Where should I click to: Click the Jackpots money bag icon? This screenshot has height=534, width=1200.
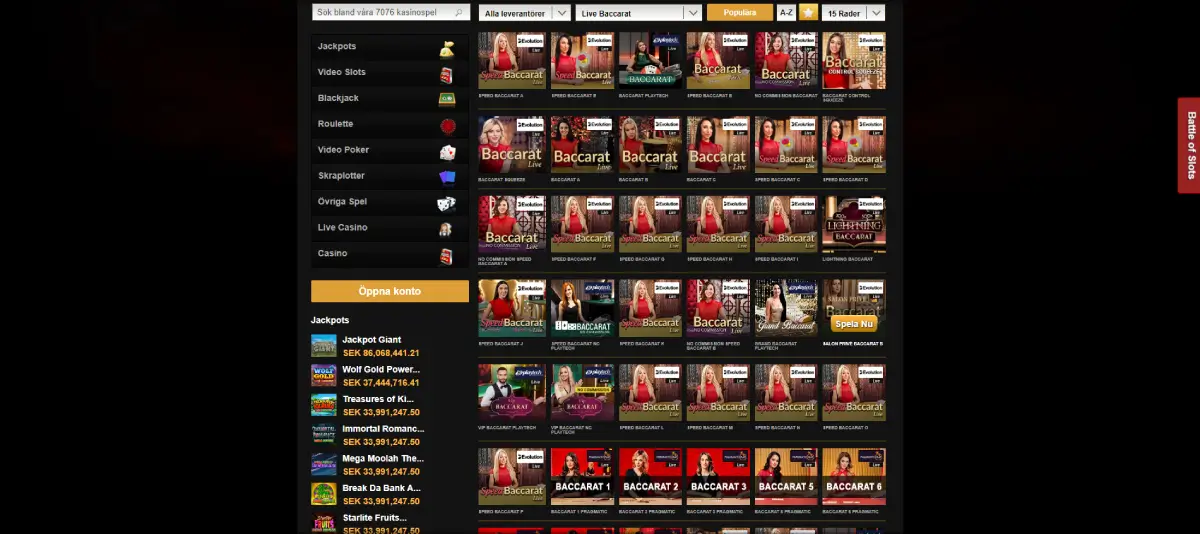(x=447, y=47)
